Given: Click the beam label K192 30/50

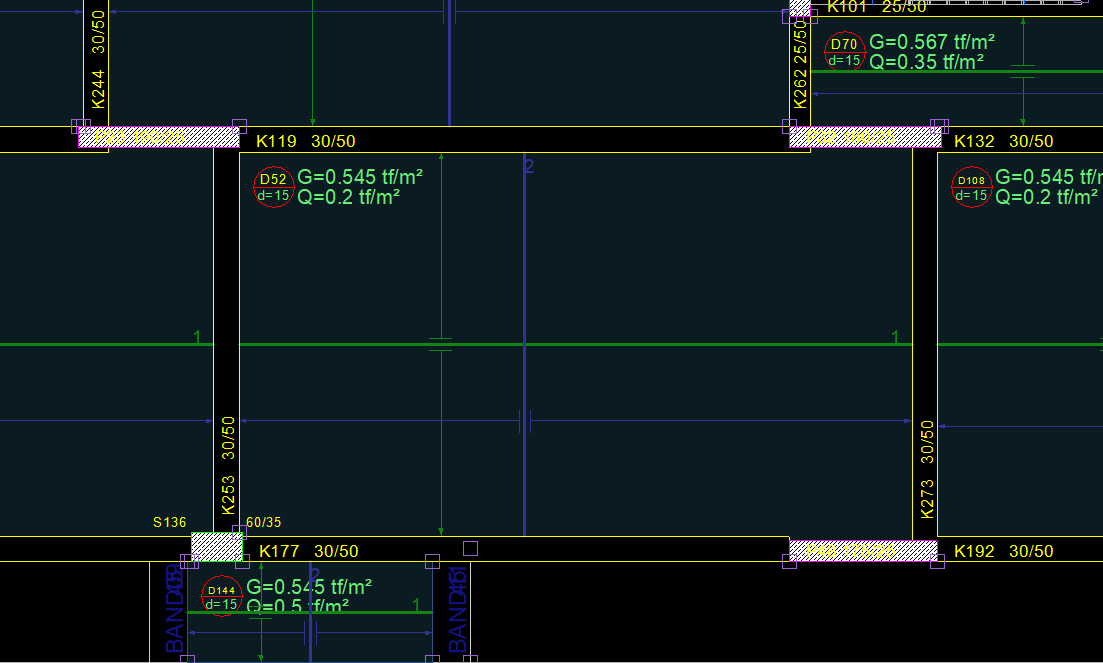Looking at the screenshot, I should [x=1003, y=551].
